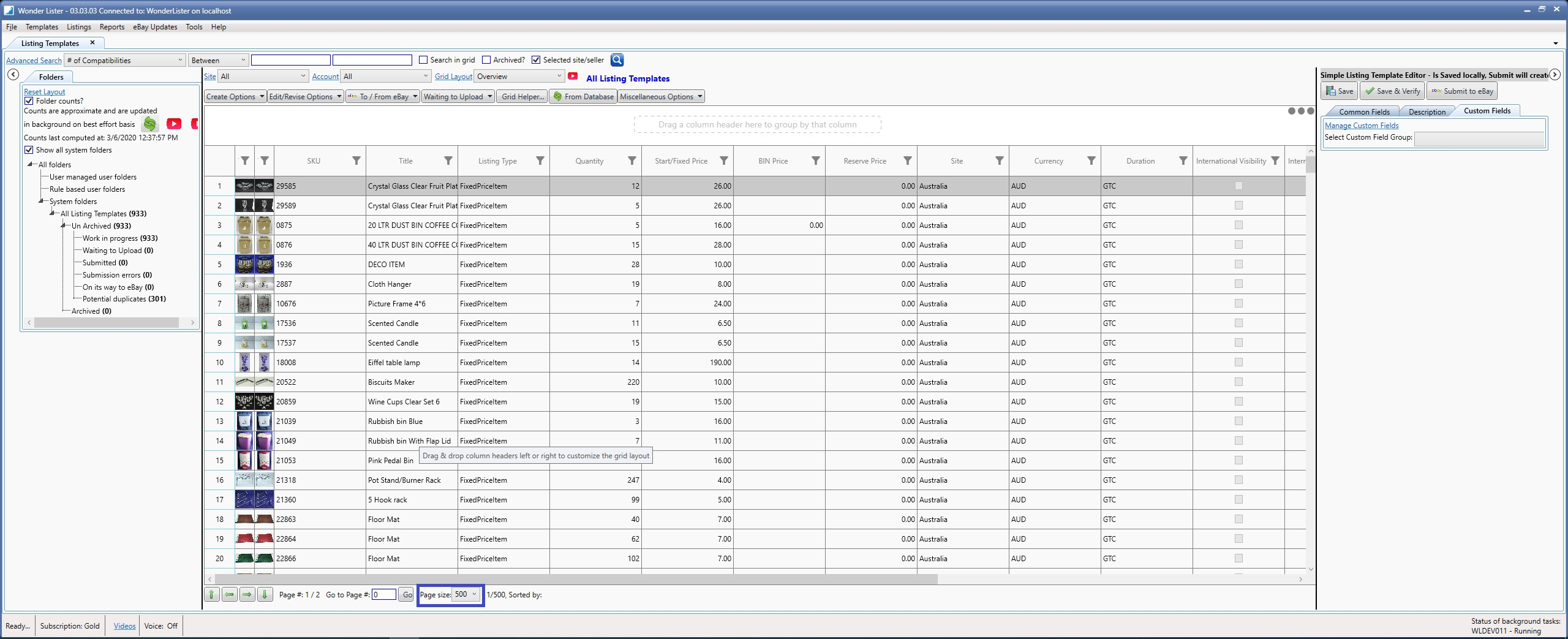Enable the Search in grid checkbox

coord(423,59)
